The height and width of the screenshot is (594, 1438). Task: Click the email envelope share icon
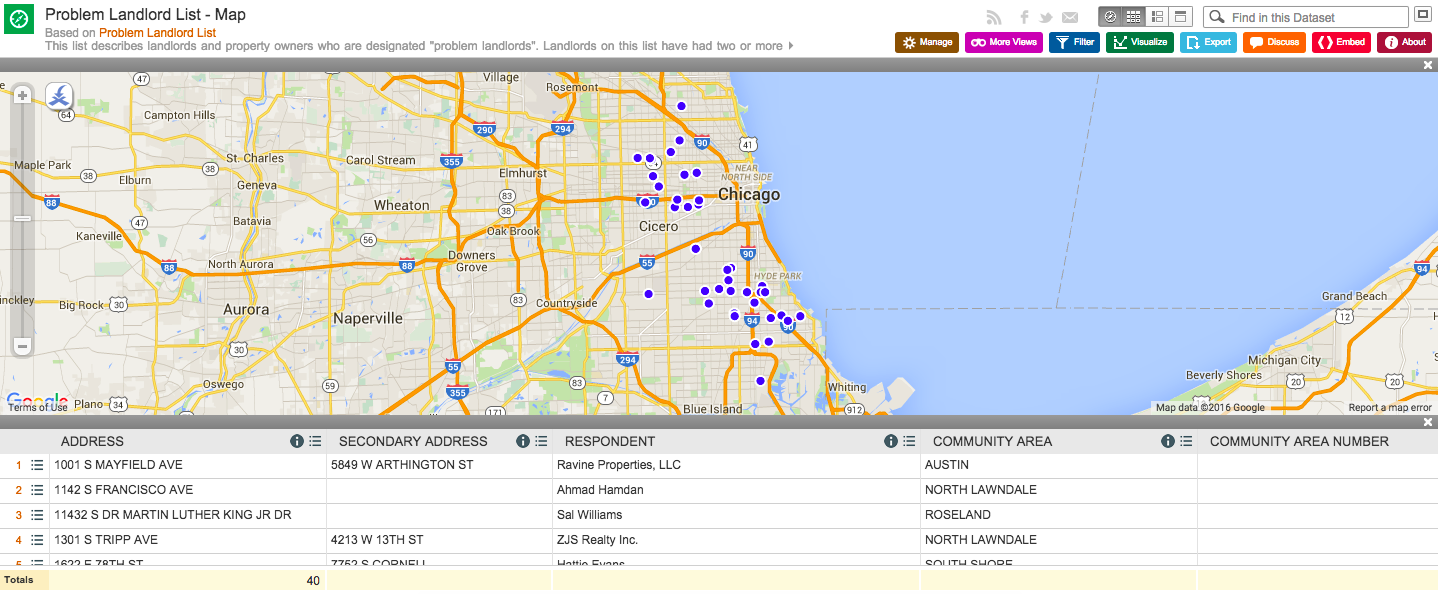pos(1070,17)
